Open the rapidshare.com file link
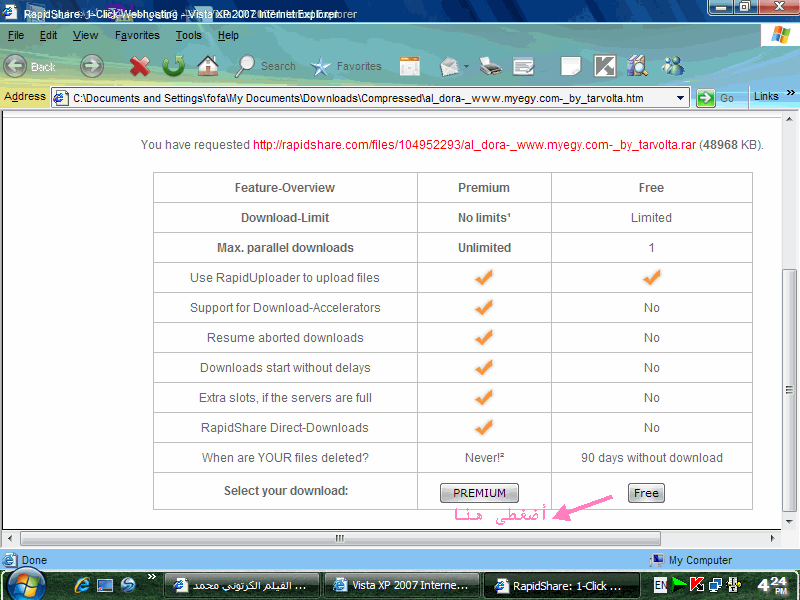The height and width of the screenshot is (600, 800). click(x=474, y=145)
